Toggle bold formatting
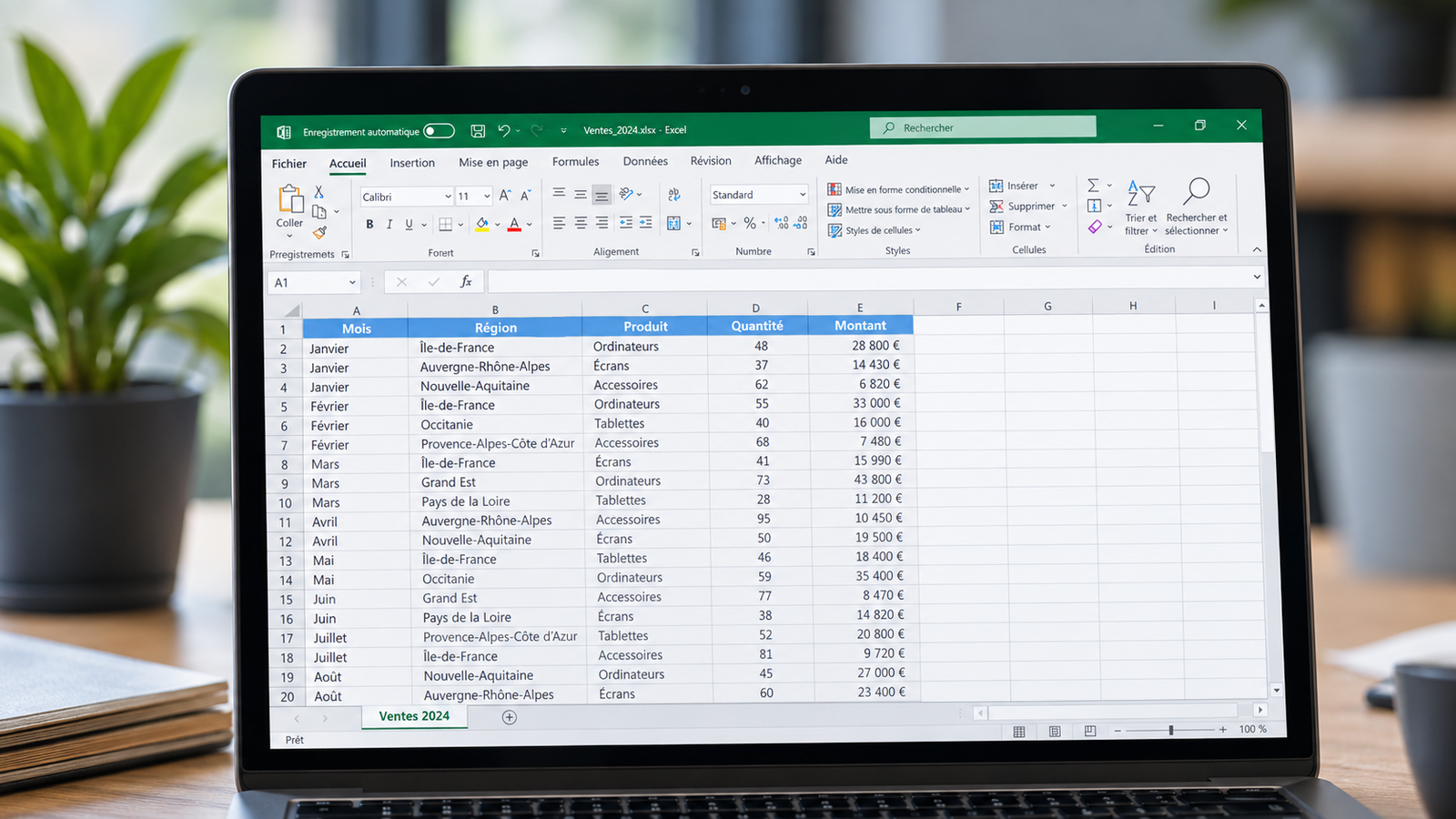The width and height of the screenshot is (1456, 819). [x=369, y=224]
